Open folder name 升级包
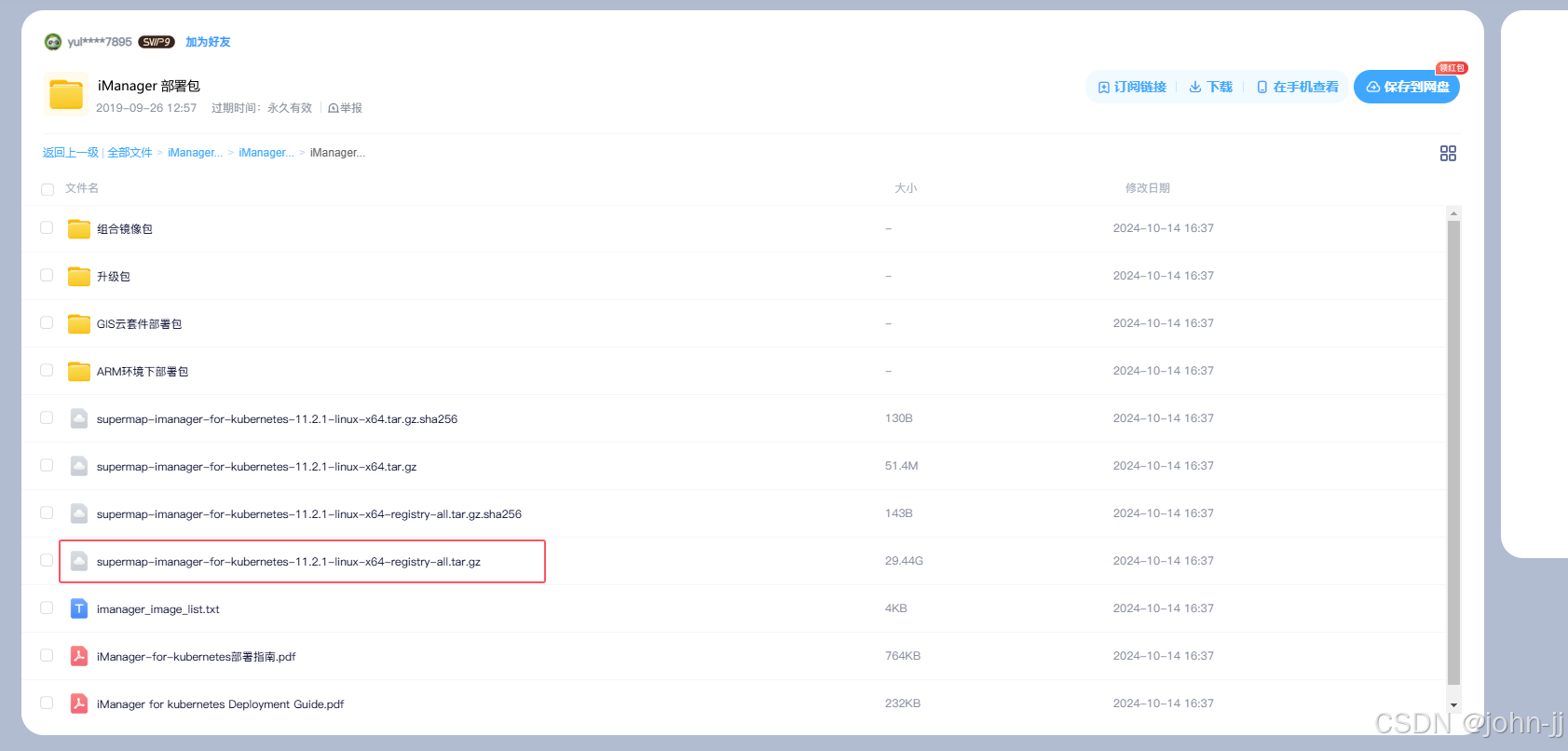Image resolution: width=1568 pixels, height=751 pixels. pyautogui.click(x=114, y=277)
